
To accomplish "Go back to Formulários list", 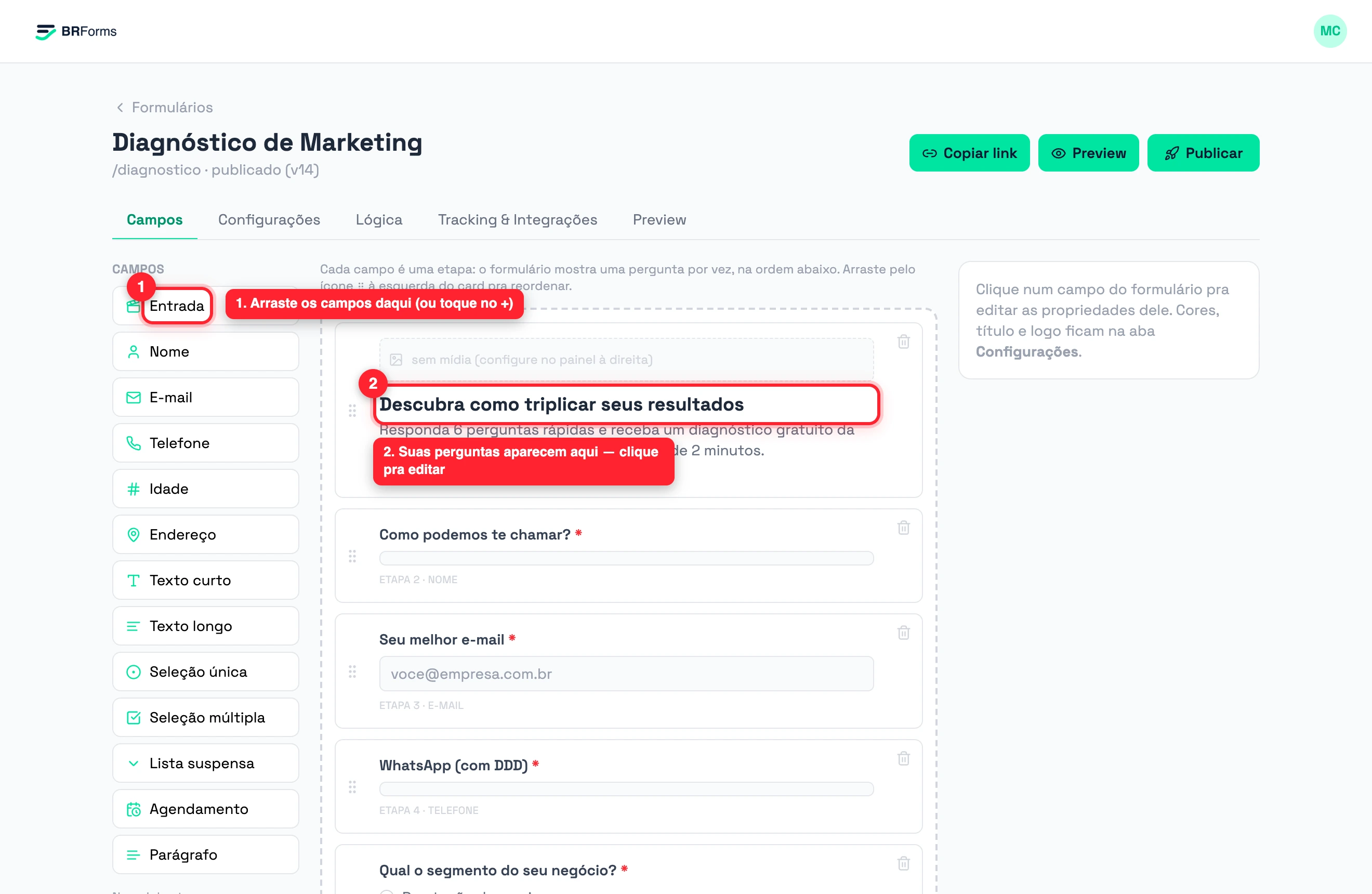I will tap(164, 107).
